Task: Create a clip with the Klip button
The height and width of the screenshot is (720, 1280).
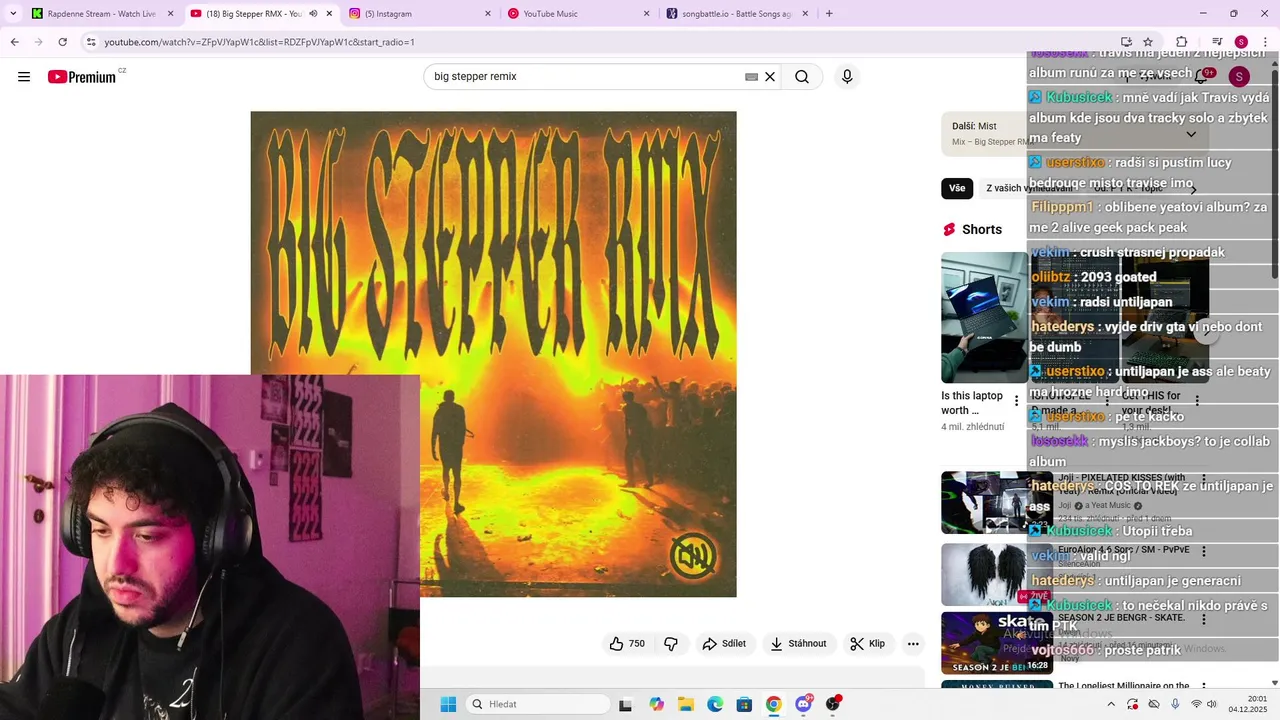Action: pos(868,644)
